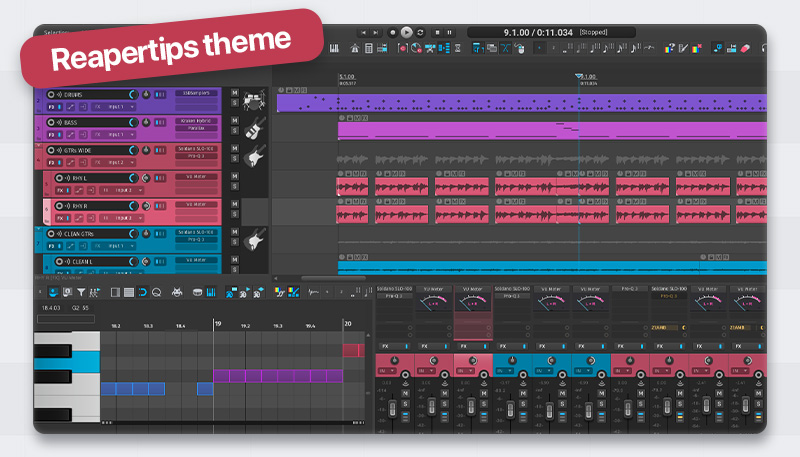Click the magnet snap icon in MIDI editor toolbar

click(x=142, y=292)
